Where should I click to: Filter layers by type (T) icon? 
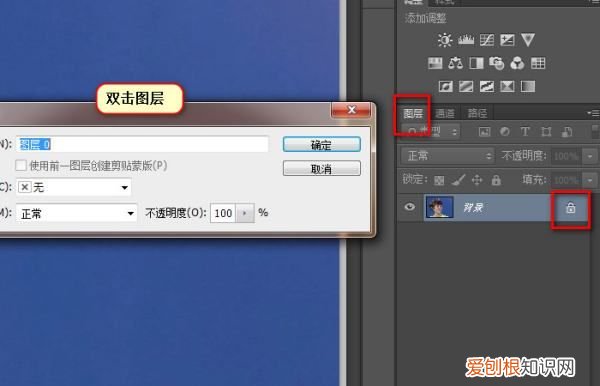525,132
